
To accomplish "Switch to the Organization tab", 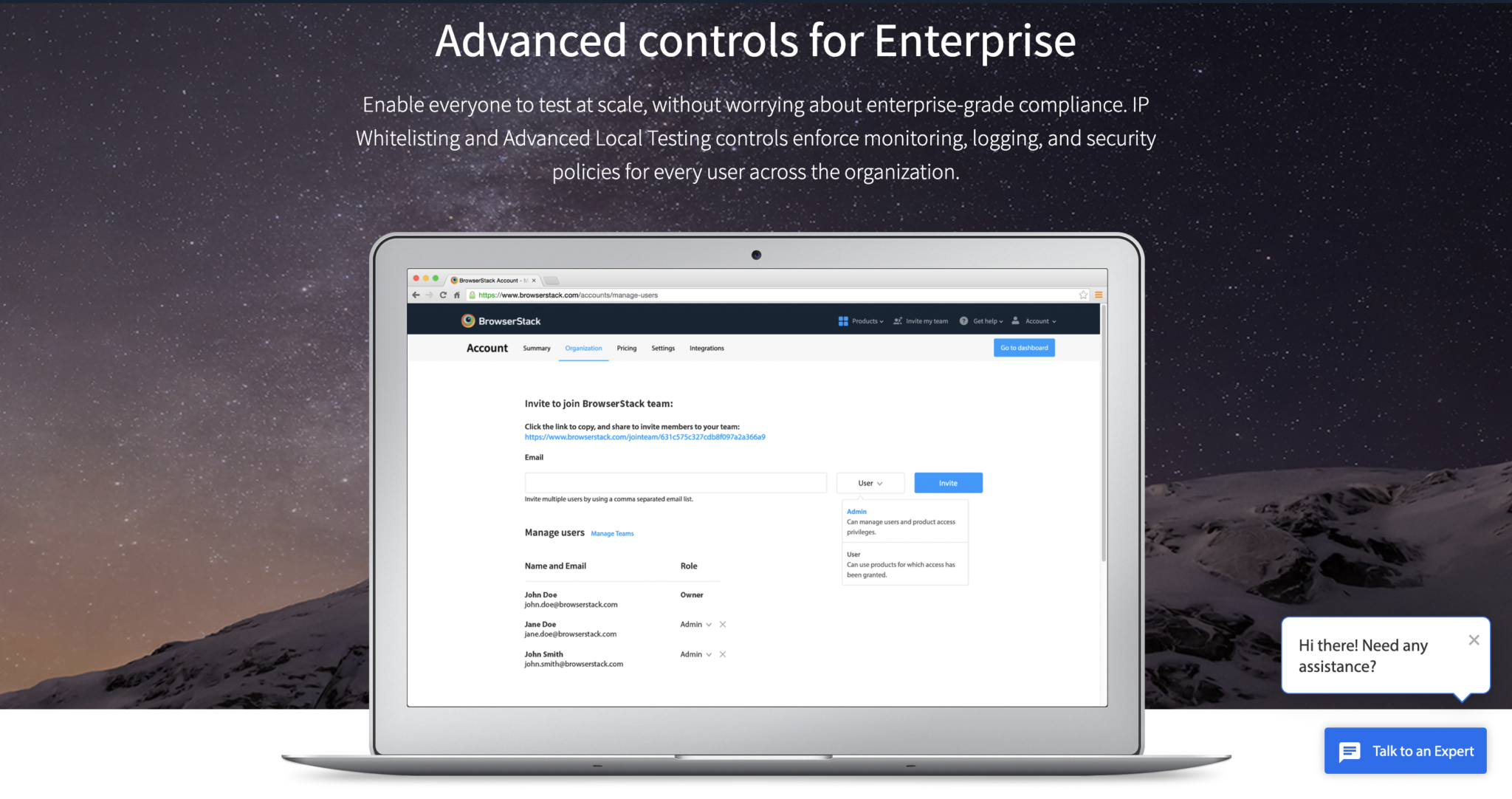I will tap(582, 348).
